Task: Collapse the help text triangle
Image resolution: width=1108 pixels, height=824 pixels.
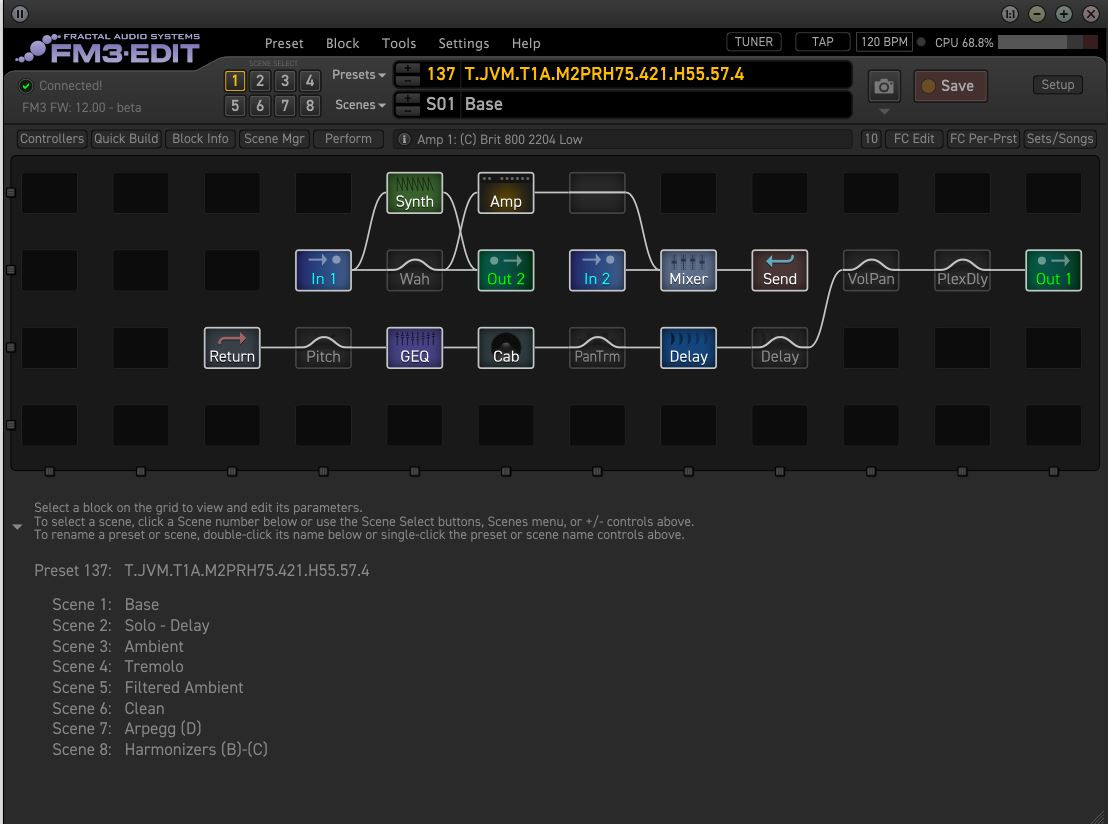Action: pyautogui.click(x=18, y=526)
